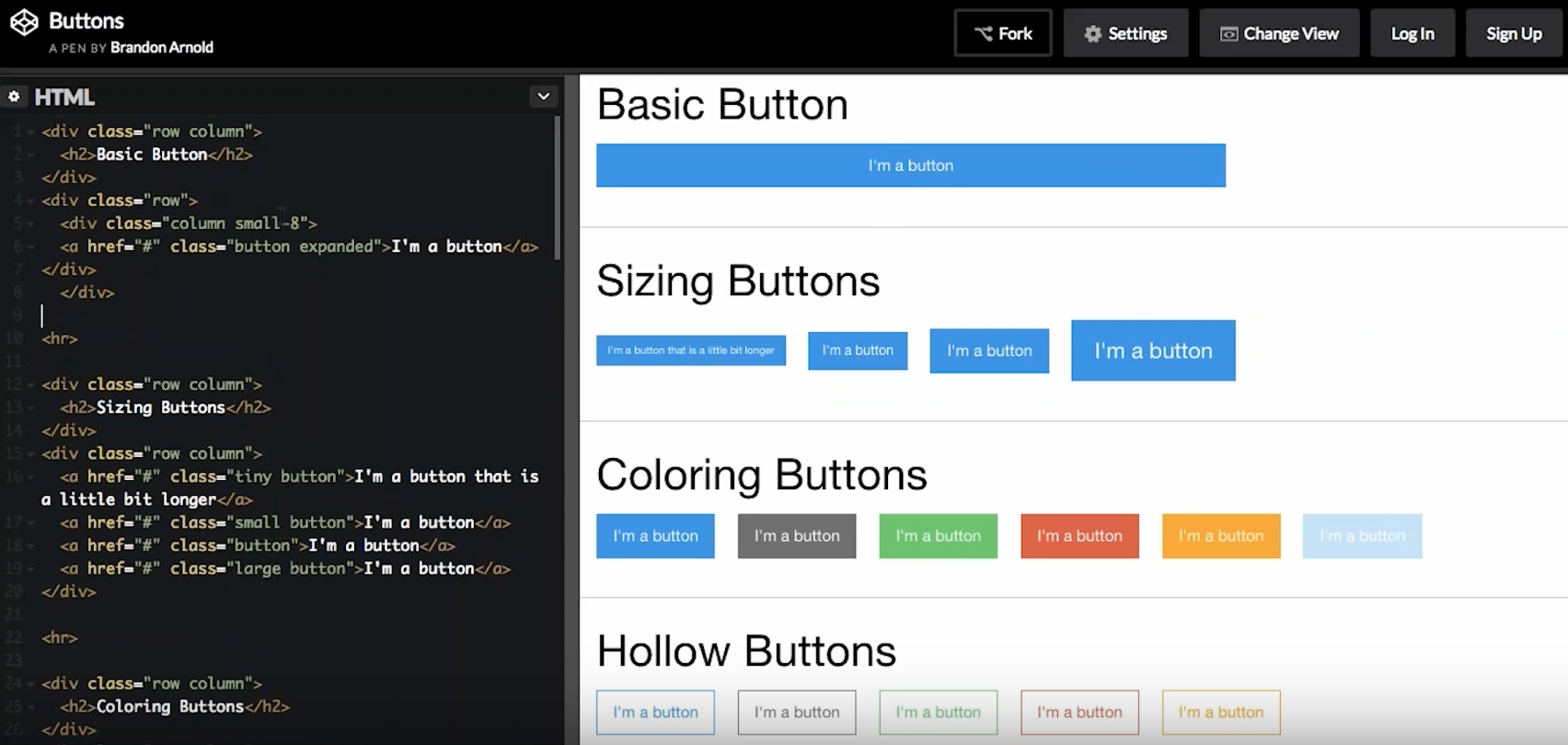Click the wide expanded blue basic button
Viewport: 1568px width, 745px height.
(x=910, y=166)
